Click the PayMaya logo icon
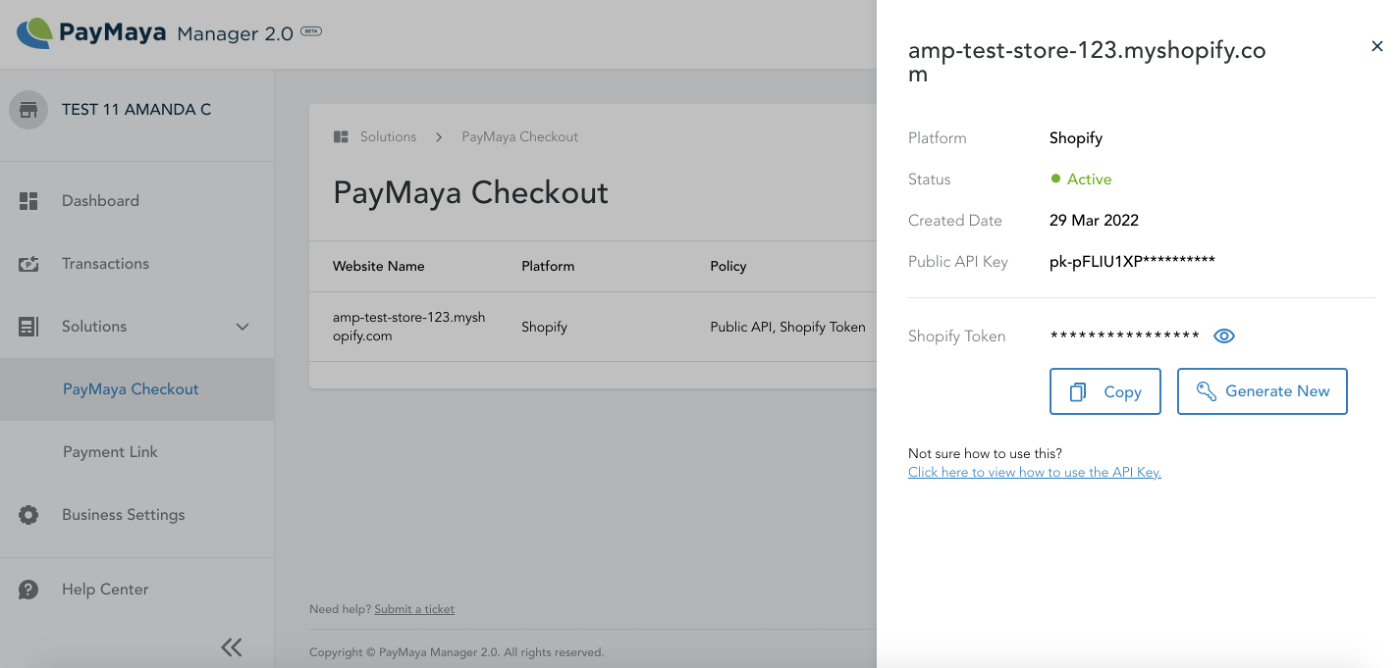The width and height of the screenshot is (1400, 668). tap(35, 33)
